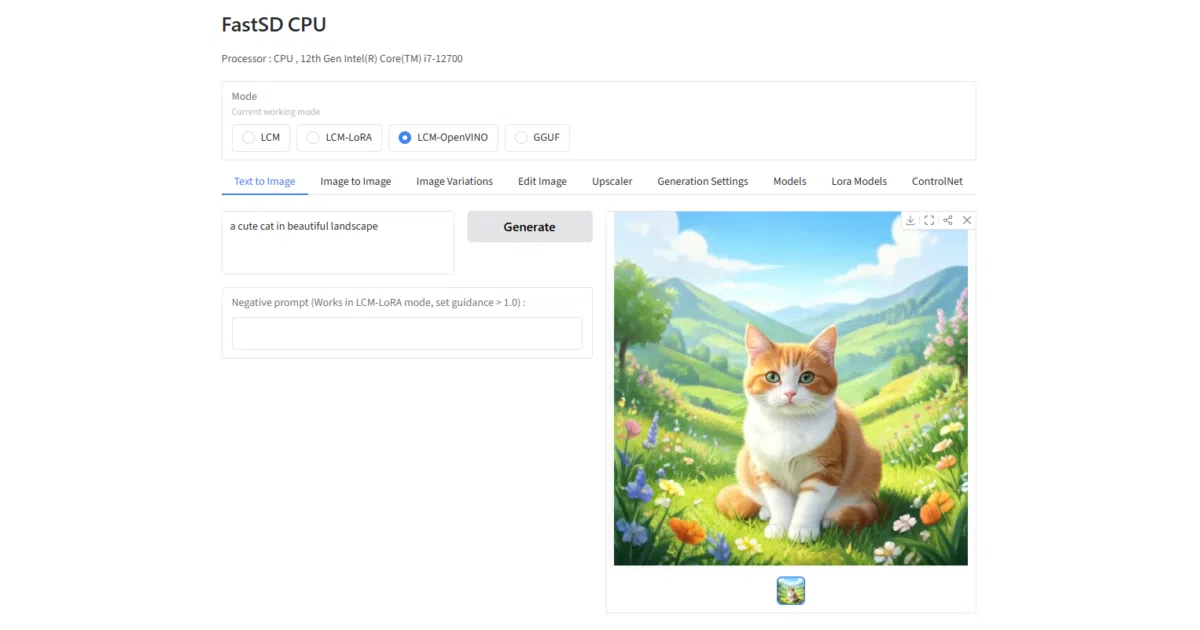1200x630 pixels.
Task: Switch to the Models tab
Action: pyautogui.click(x=790, y=181)
